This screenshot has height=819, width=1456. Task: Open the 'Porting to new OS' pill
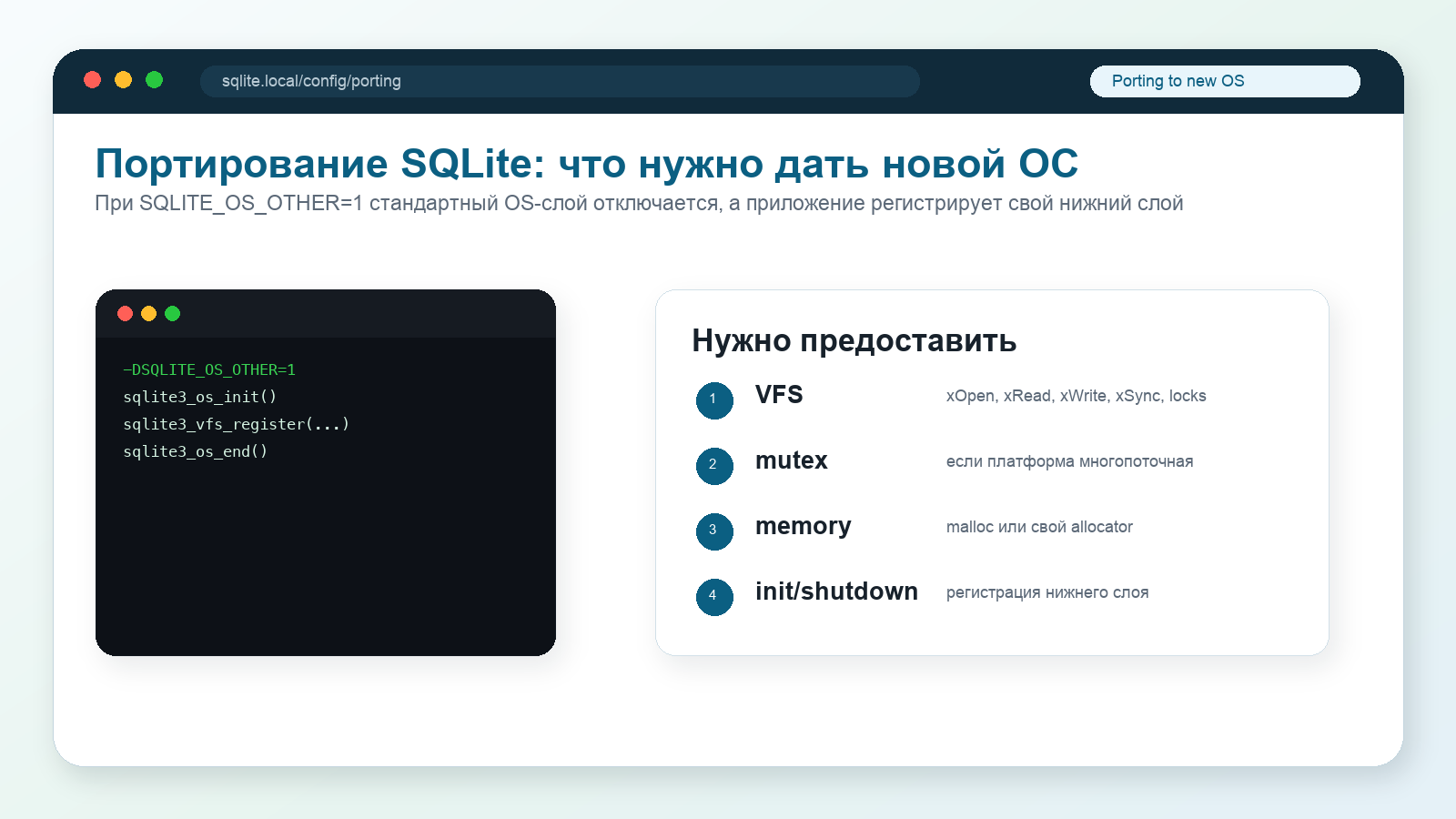[x=1225, y=81]
